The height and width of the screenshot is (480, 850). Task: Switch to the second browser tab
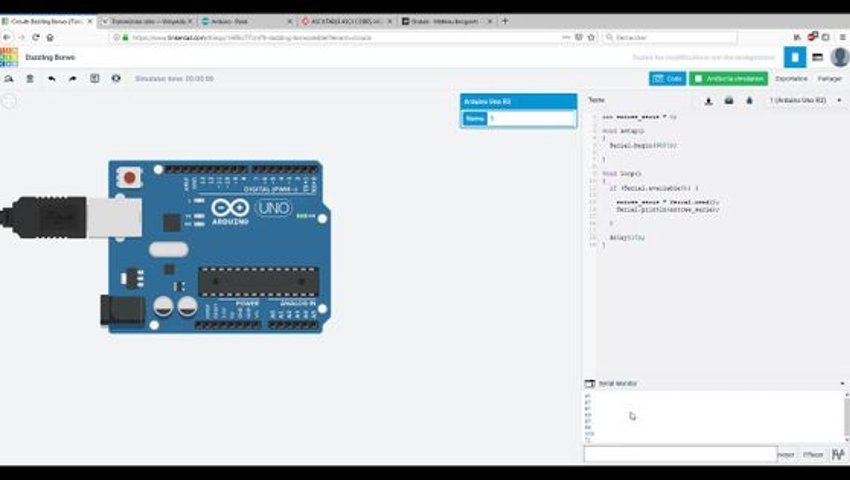click(147, 21)
